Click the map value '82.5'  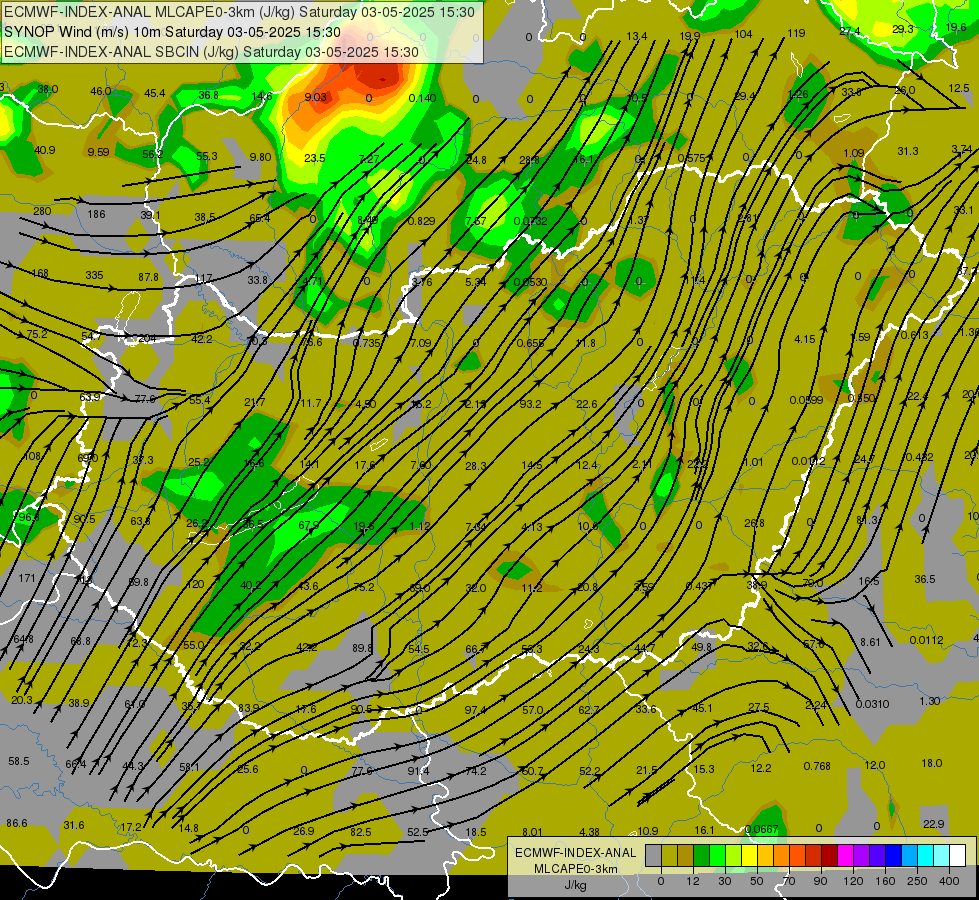[x=361, y=832]
